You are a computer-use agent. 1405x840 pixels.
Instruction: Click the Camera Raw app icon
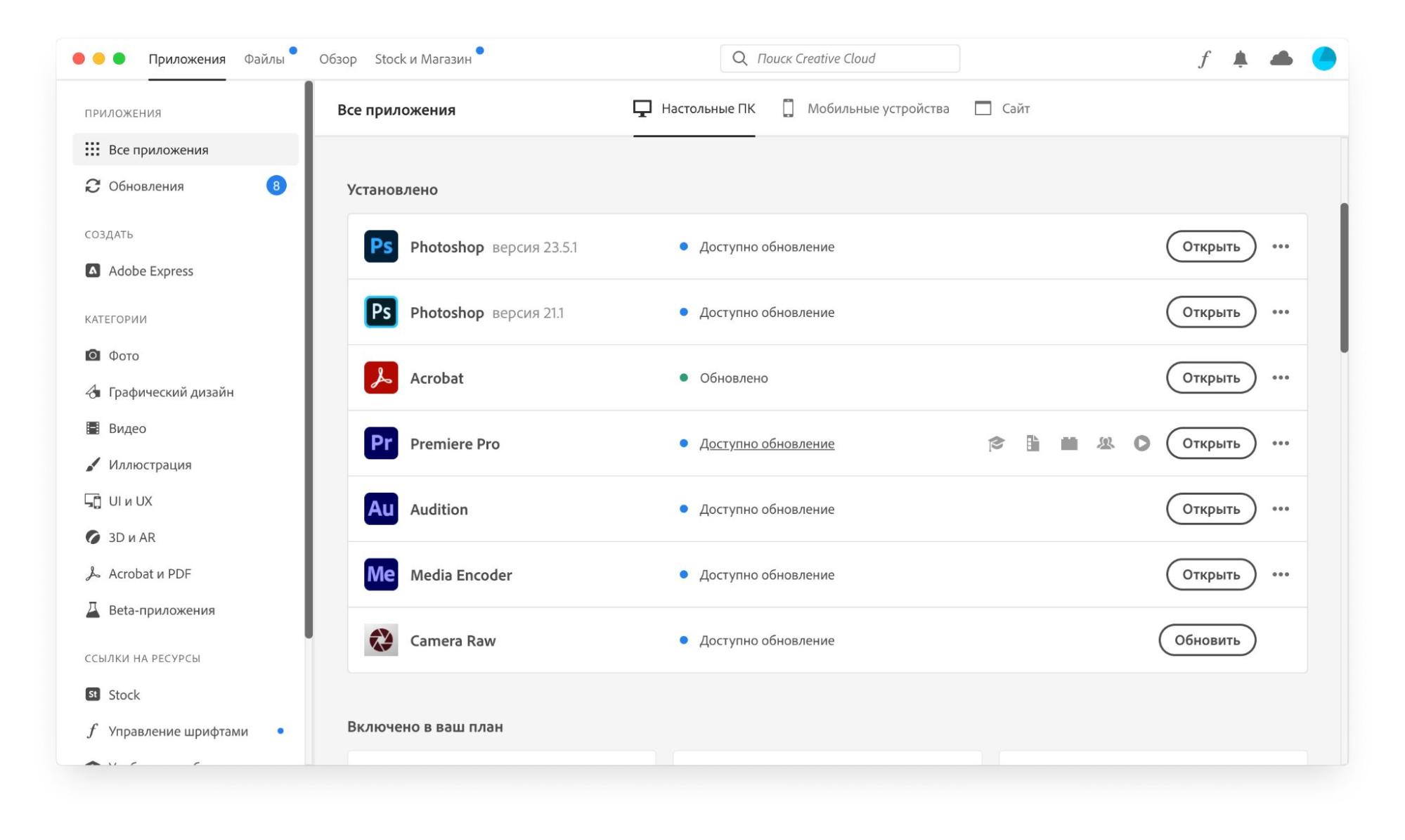point(381,640)
